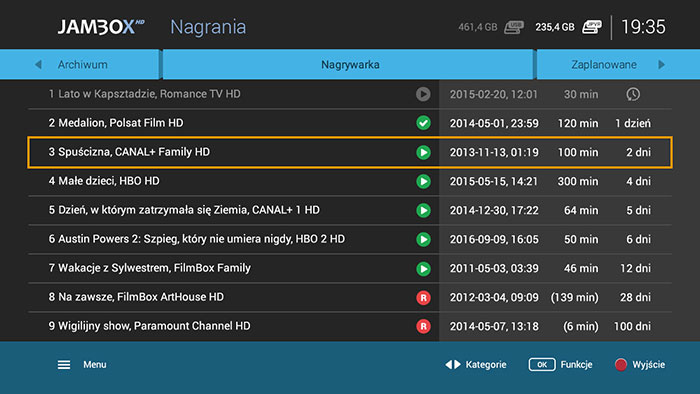Click the Kategorie left-right arrows icon
700x394 pixels.
tap(453, 365)
